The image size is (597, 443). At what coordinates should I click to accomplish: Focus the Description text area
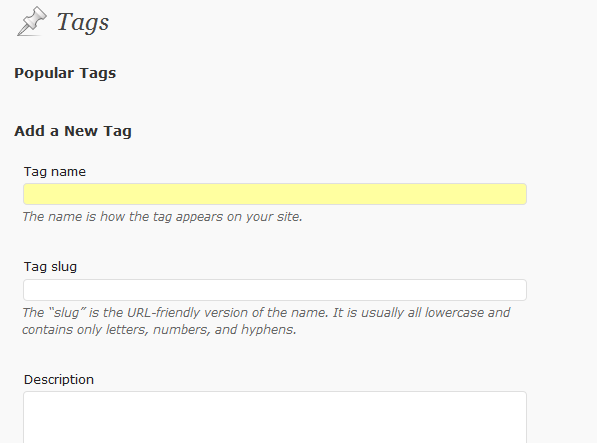tap(275, 417)
